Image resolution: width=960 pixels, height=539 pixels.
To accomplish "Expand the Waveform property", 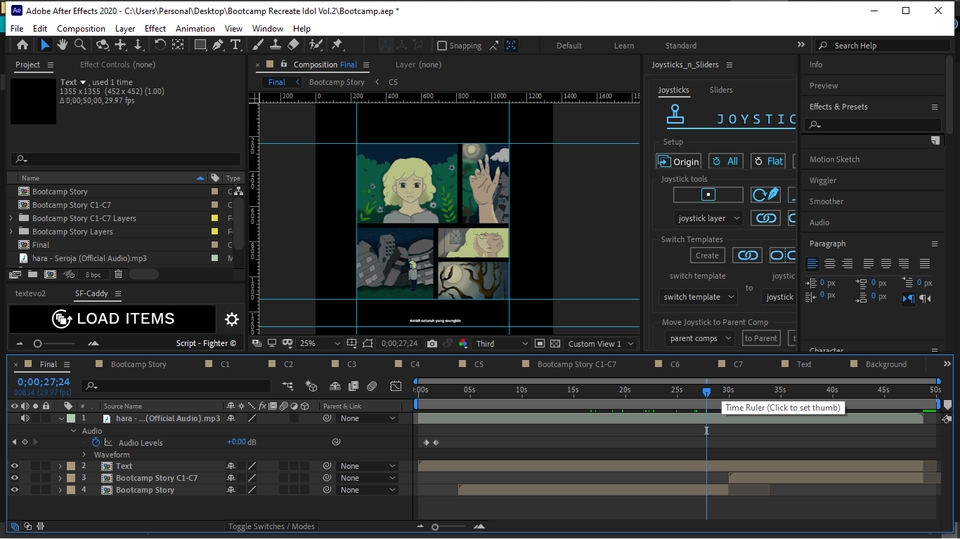I will pos(84,454).
